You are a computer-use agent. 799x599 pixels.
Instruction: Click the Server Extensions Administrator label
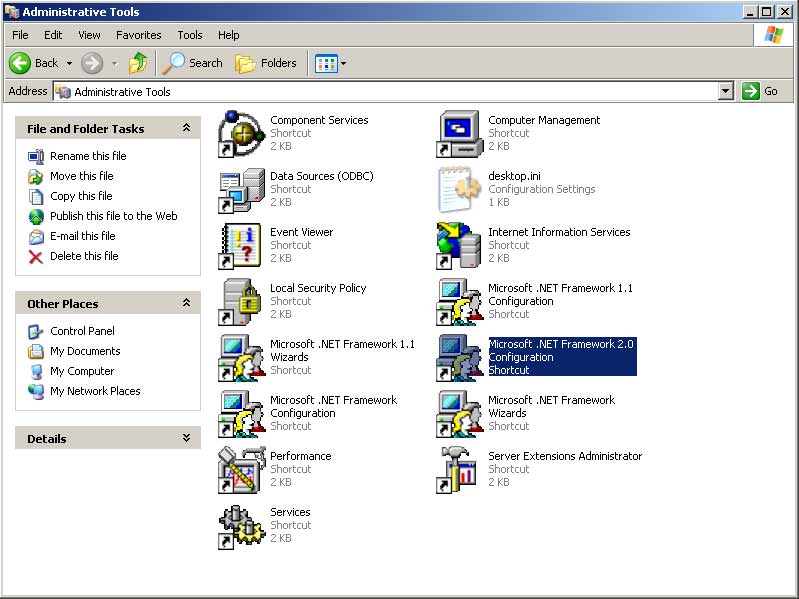(565, 456)
